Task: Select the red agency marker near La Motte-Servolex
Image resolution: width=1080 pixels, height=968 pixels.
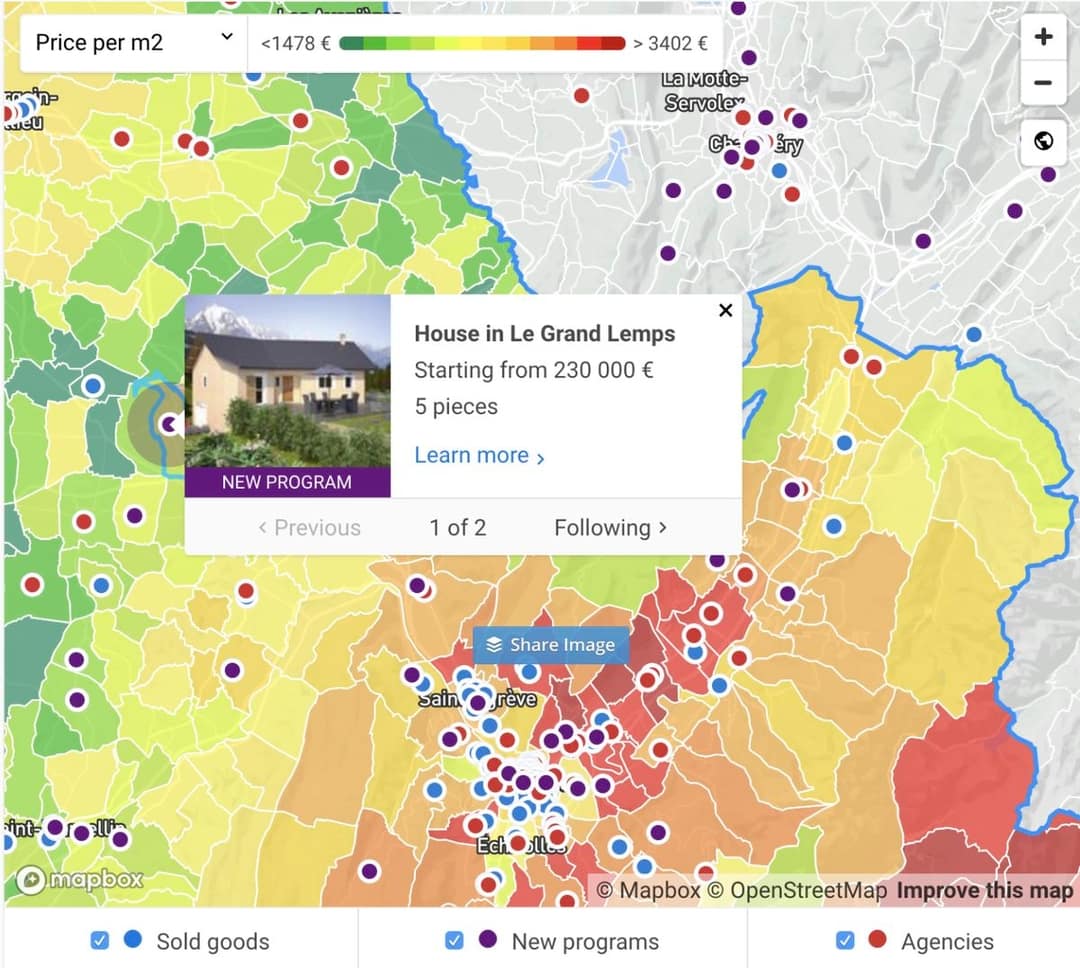Action: click(744, 120)
